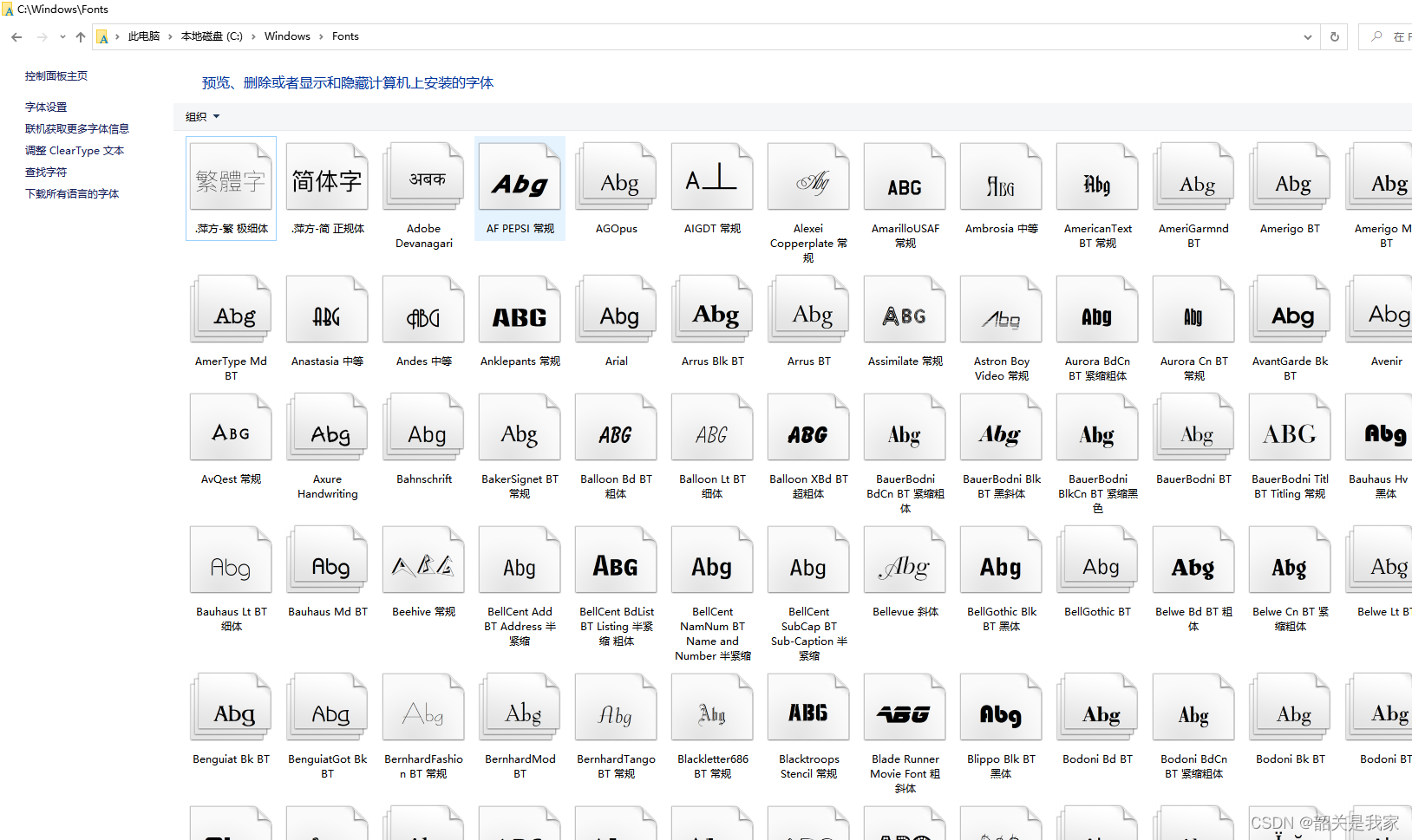Screen dimensions: 1412x840
Task: Expand chevron after 本地磁盘 (C:) in breadcrumb
Action: [x=253, y=36]
